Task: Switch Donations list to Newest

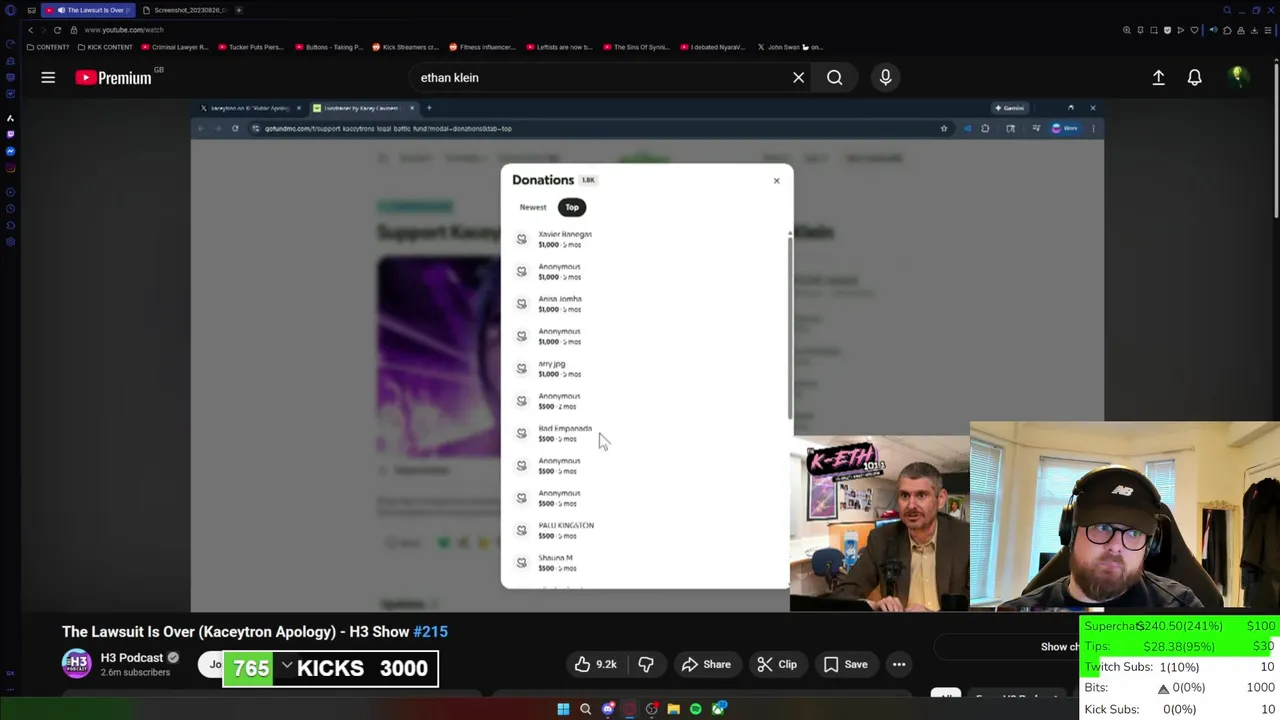Action: [533, 207]
